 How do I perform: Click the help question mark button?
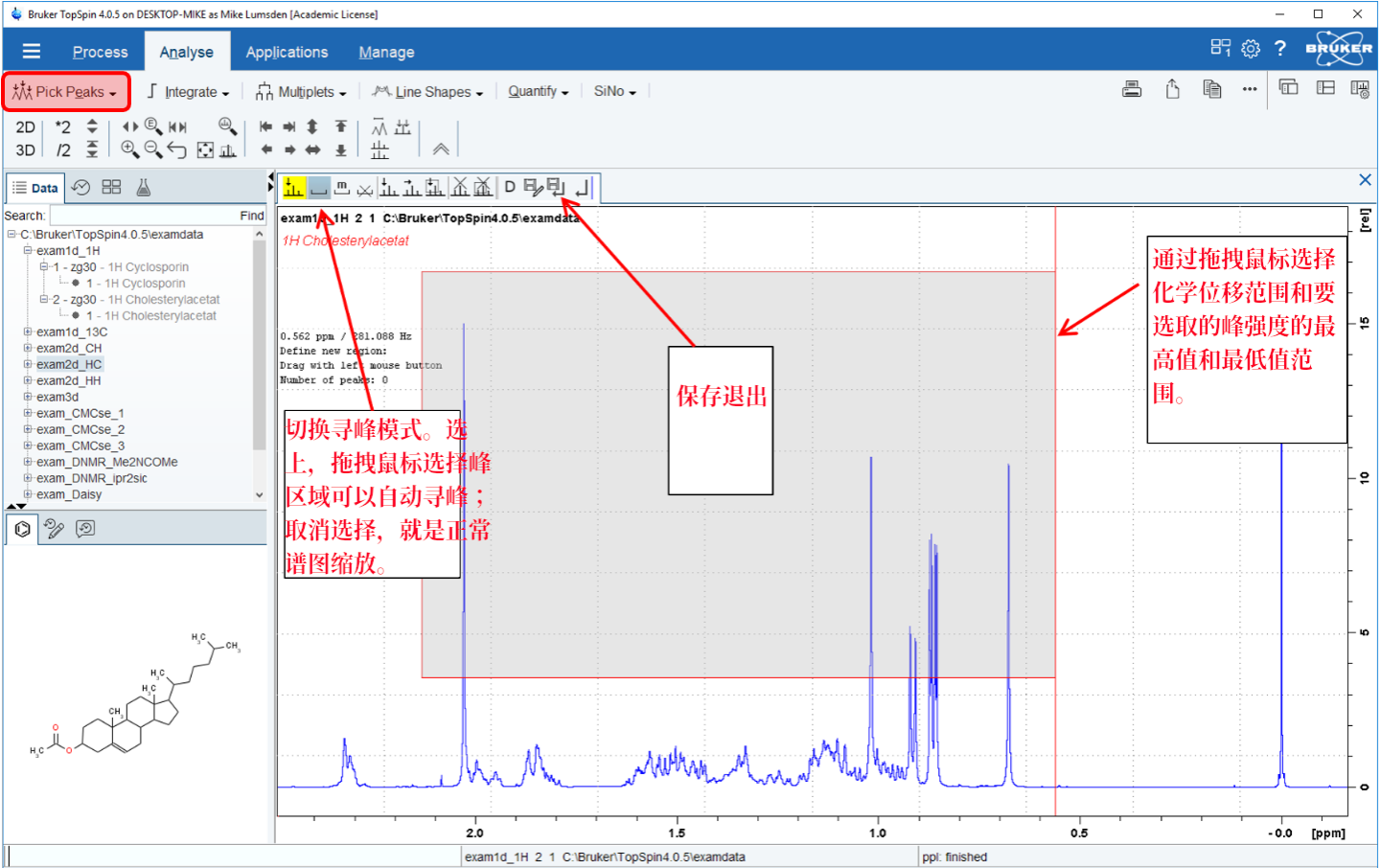click(x=1280, y=49)
